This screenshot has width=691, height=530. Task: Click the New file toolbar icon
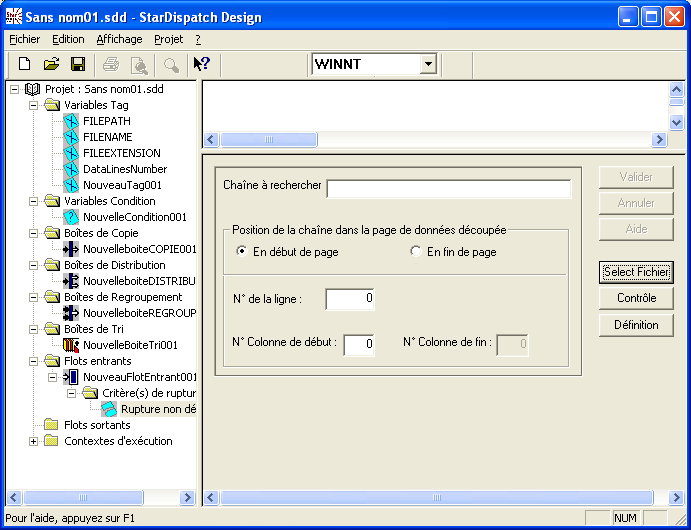[25, 64]
